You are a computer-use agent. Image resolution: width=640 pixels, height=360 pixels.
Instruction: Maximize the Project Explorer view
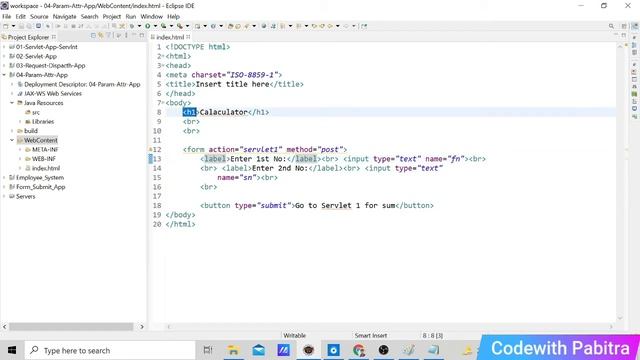142,36
